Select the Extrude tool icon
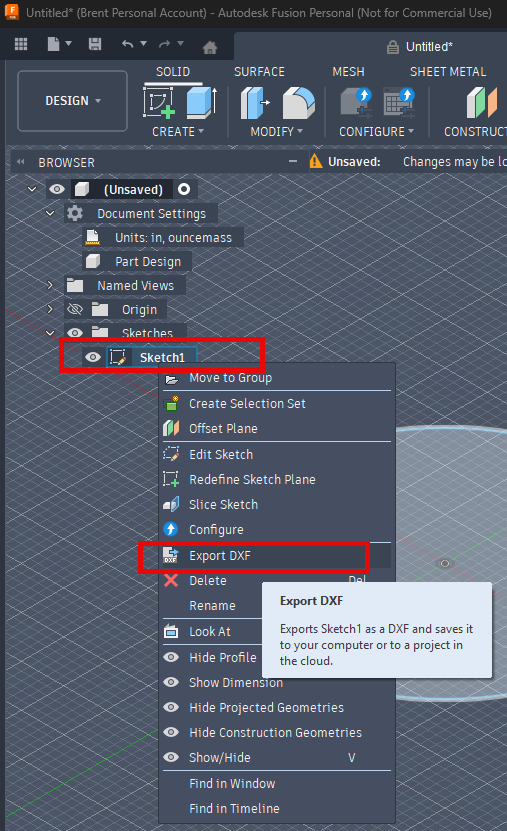Screen dimensions: 507x831 point(201,102)
